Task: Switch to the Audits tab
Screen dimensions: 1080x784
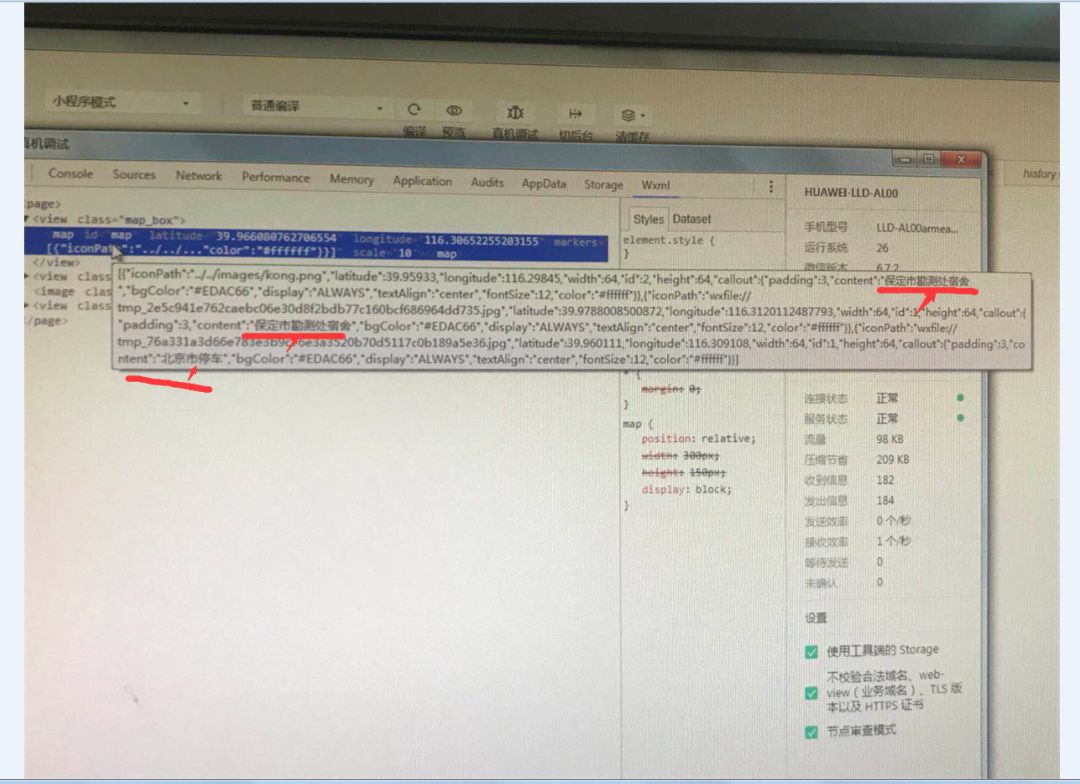Action: (x=487, y=182)
